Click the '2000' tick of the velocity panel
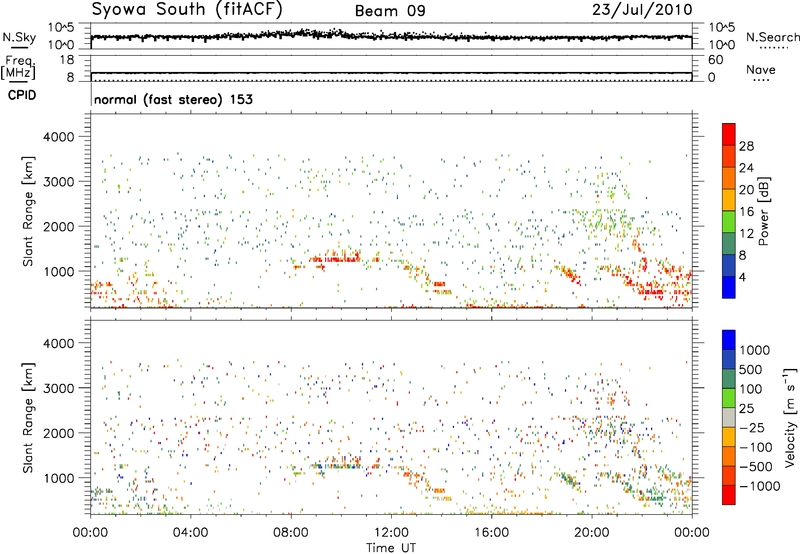 [x=58, y=433]
